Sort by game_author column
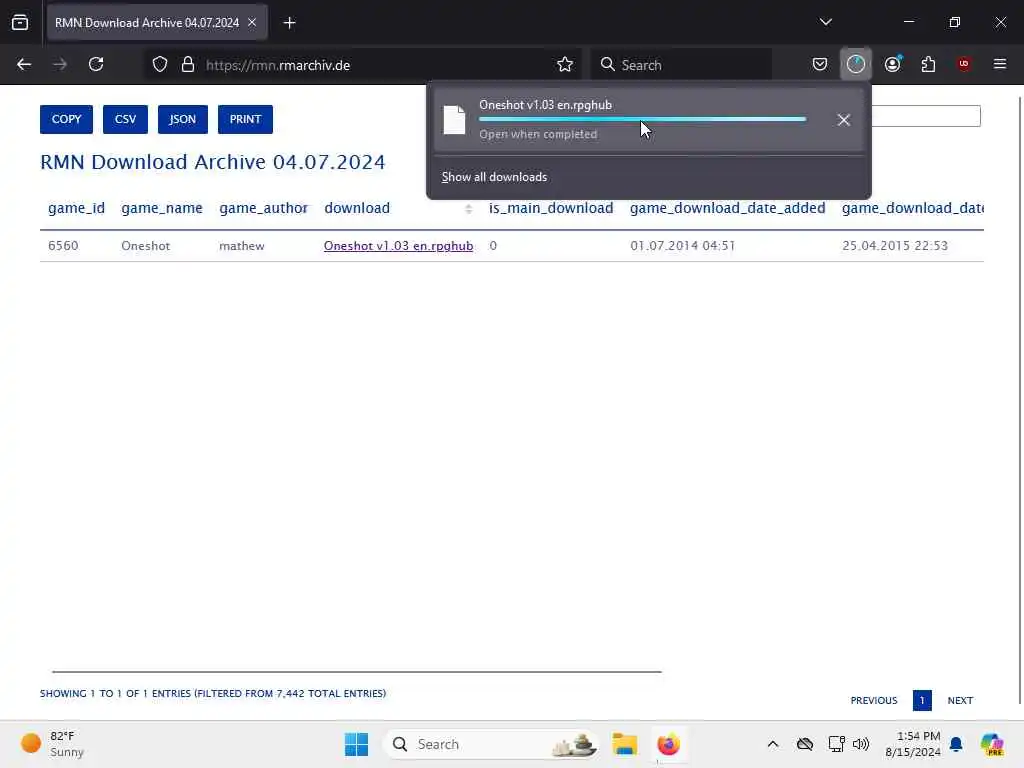Viewport: 1024px width, 768px height. click(263, 208)
